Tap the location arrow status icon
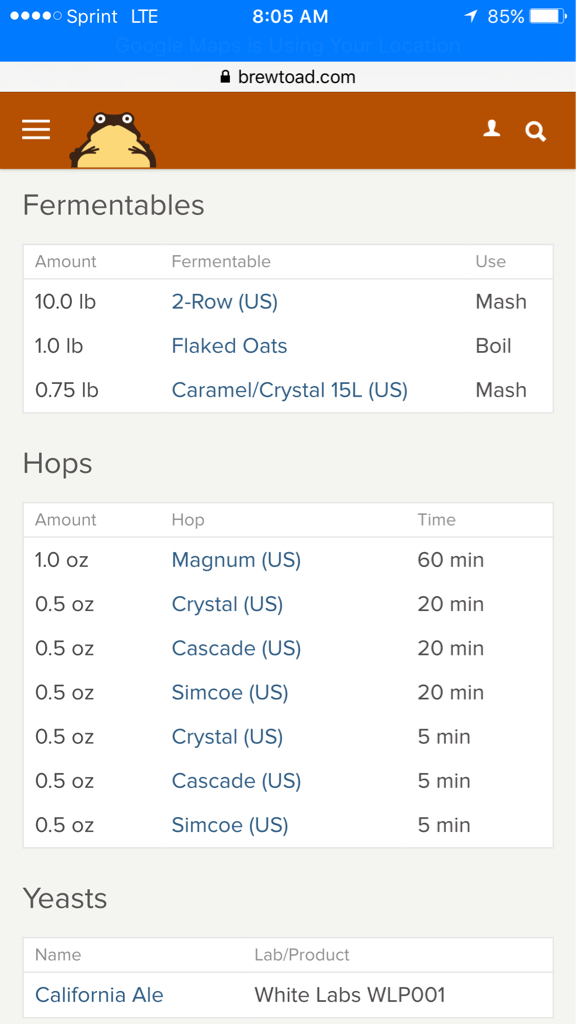The height and width of the screenshot is (1024, 576). [471, 16]
